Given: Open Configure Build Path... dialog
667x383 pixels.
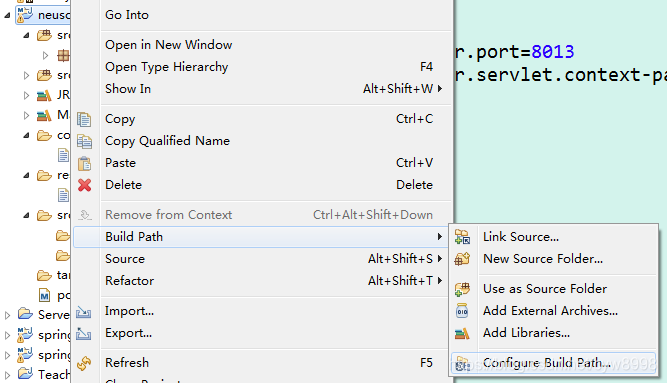Looking at the screenshot, I should click(553, 363).
